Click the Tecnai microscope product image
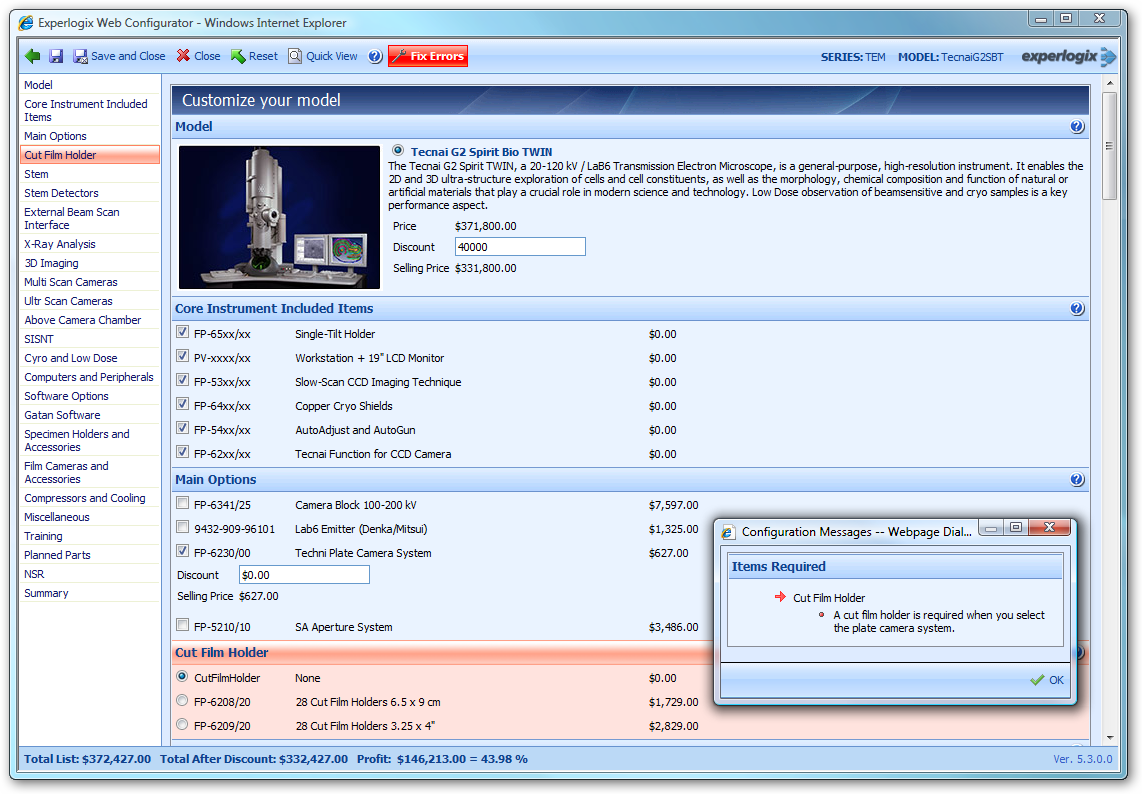 click(x=280, y=217)
